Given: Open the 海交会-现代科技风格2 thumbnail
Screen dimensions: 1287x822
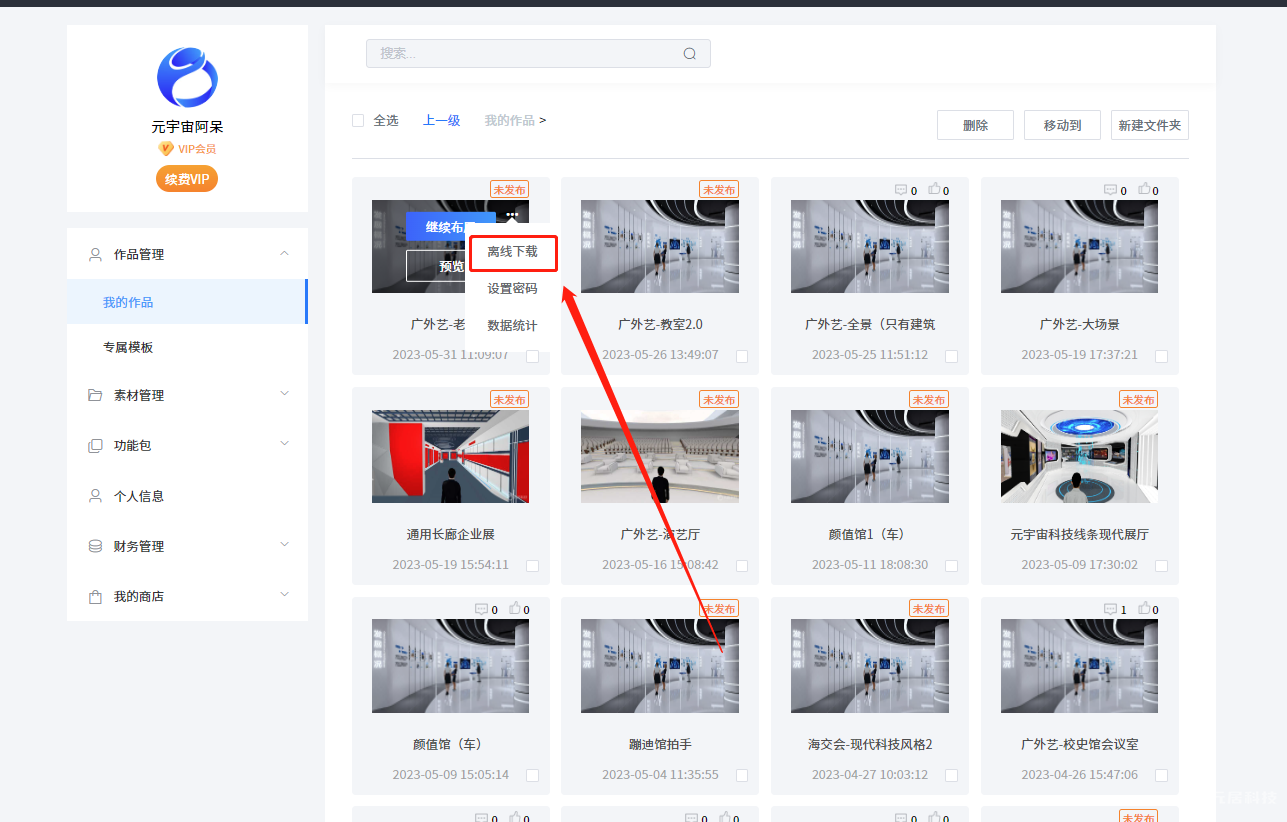Looking at the screenshot, I should (870, 666).
